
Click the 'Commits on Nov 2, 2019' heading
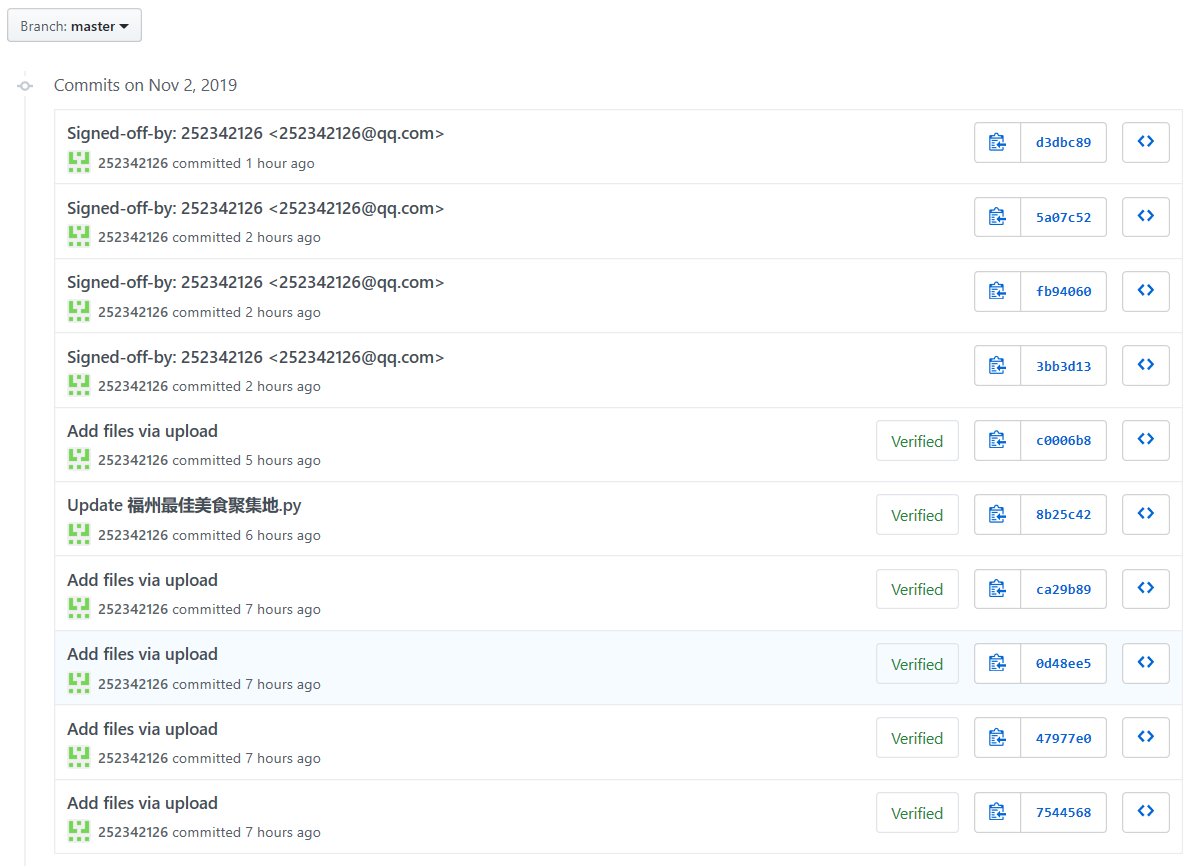point(145,85)
